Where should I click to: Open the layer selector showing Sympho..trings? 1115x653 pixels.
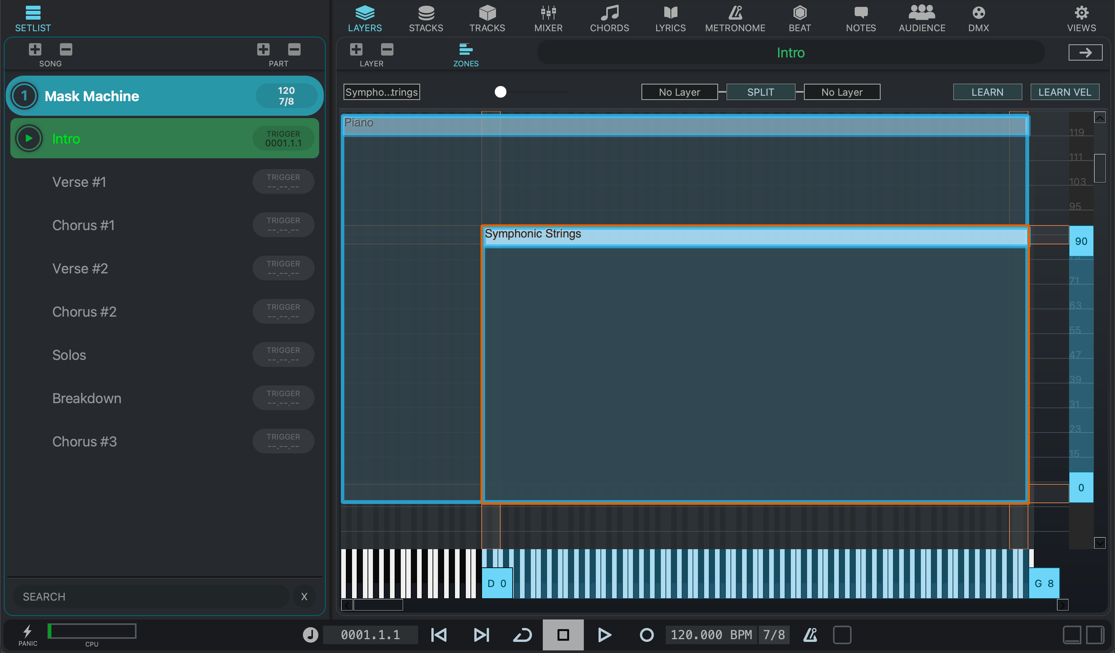382,92
